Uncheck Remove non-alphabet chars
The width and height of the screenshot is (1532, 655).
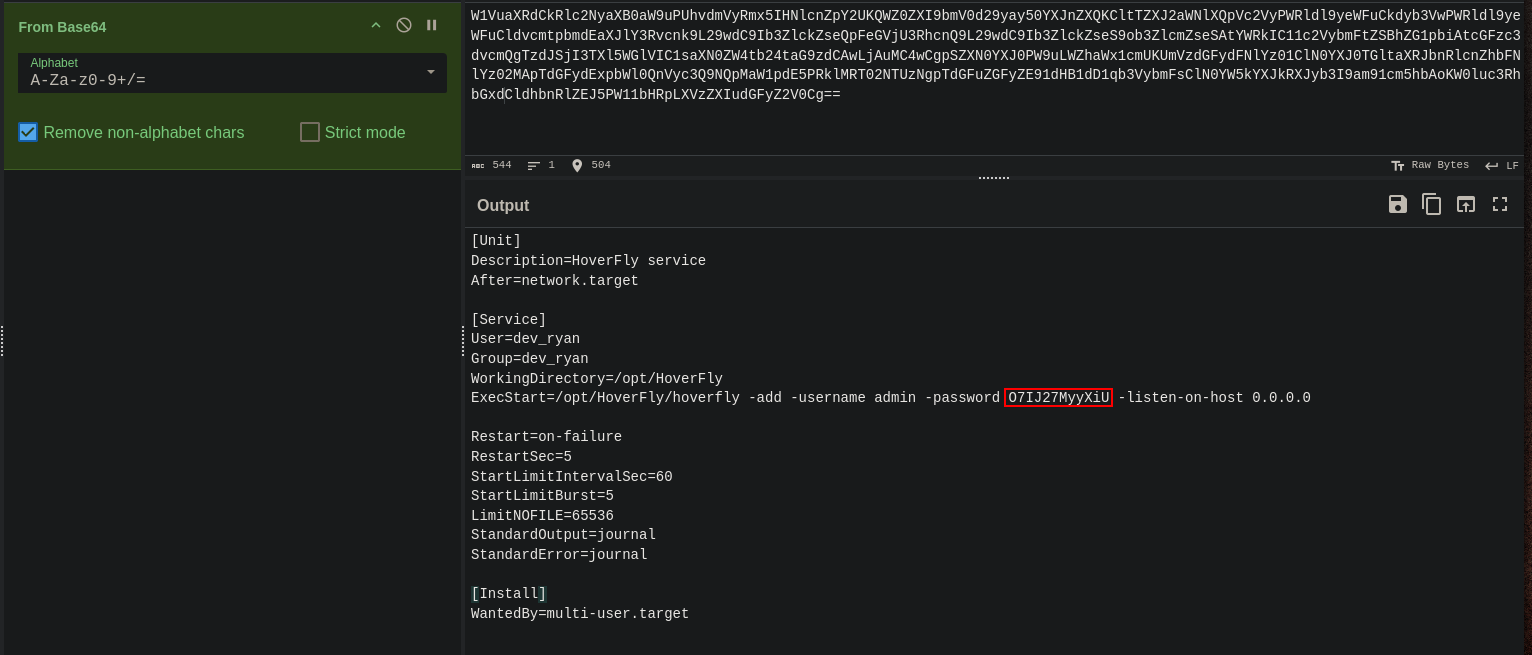28,132
